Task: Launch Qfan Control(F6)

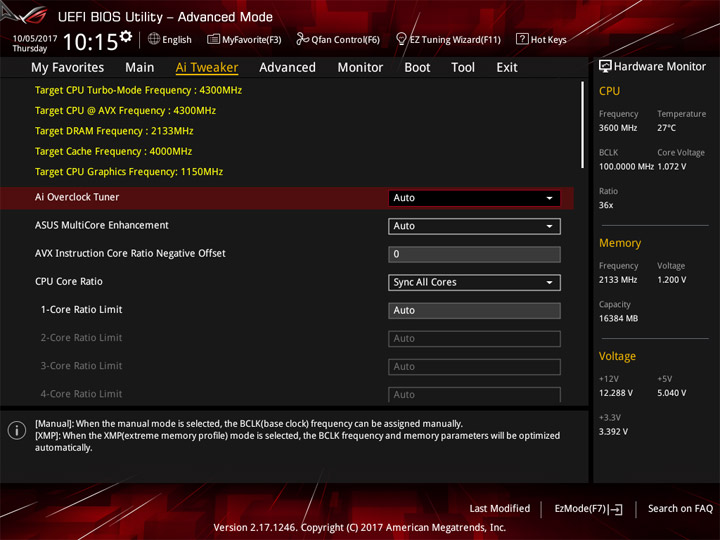Action: point(338,39)
